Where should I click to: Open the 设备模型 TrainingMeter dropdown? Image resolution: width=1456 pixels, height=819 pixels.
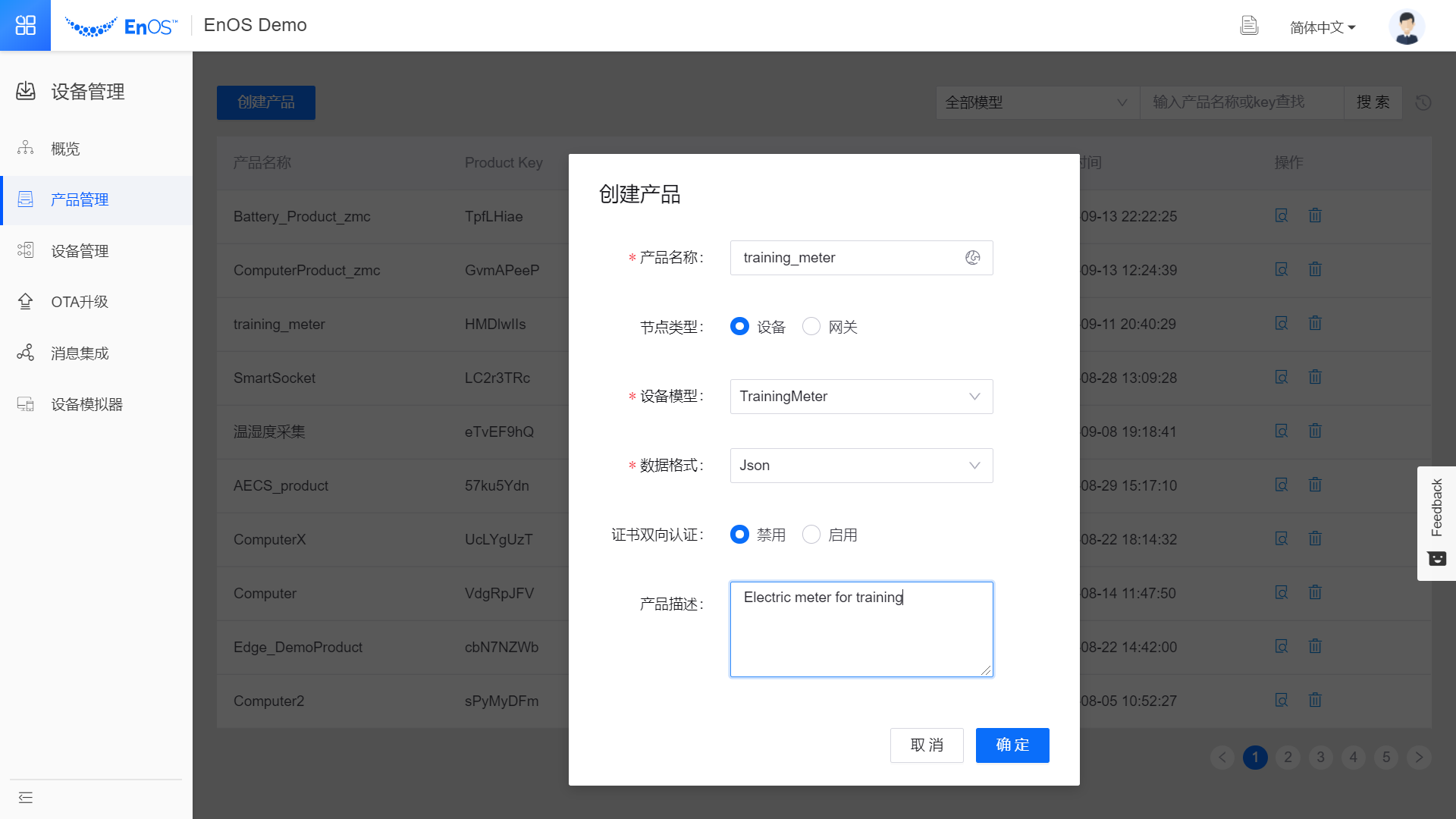[x=861, y=396]
